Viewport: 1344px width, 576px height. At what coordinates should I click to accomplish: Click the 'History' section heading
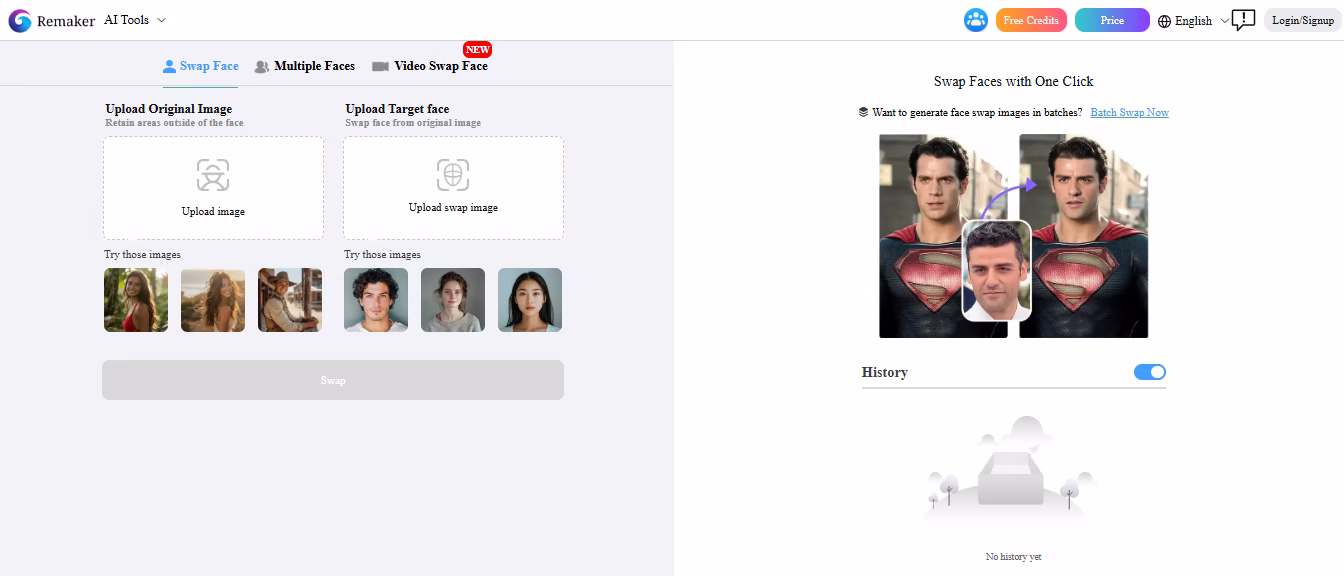point(885,372)
